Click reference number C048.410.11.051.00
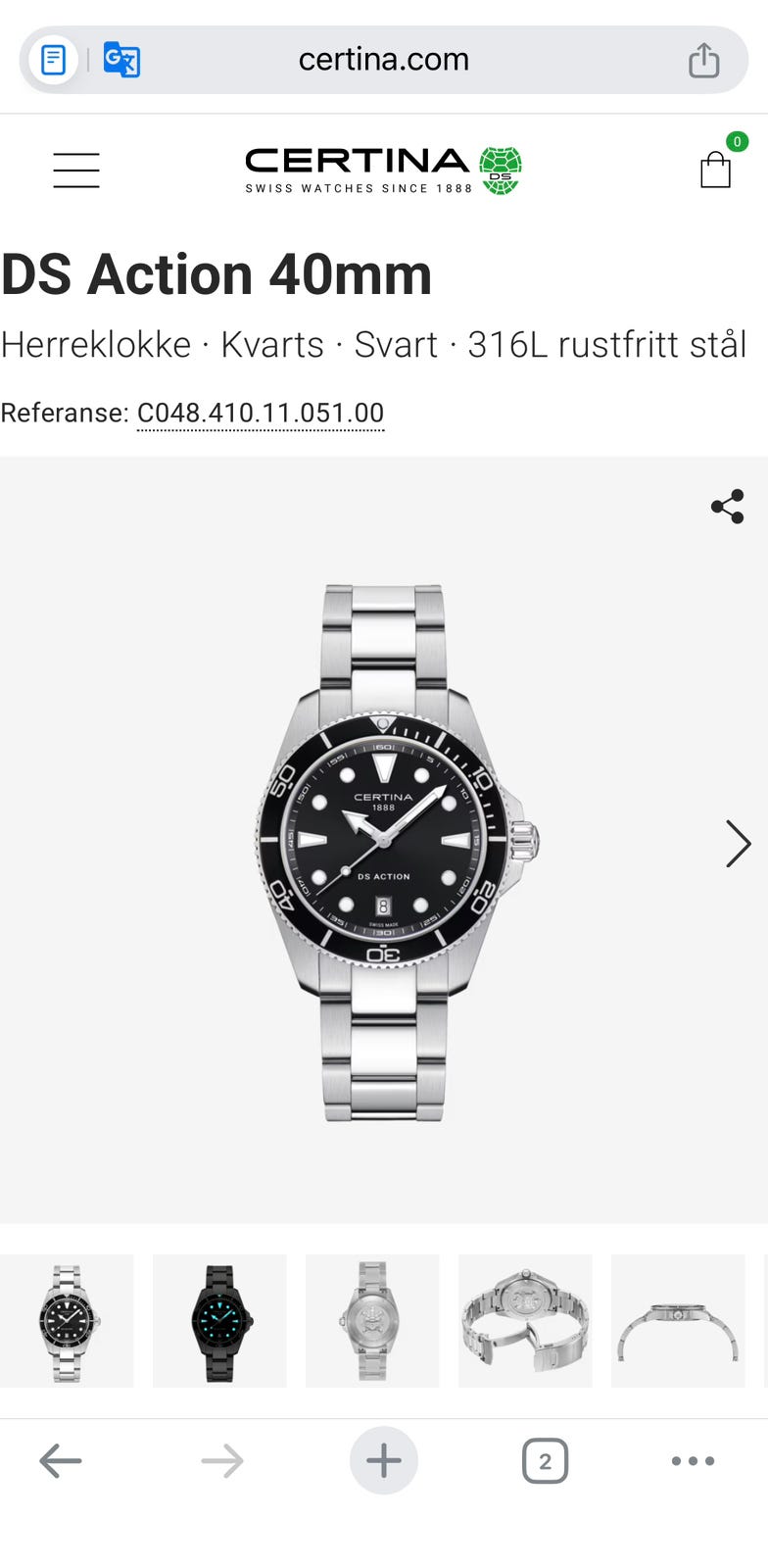768x1568 pixels. 261,413
